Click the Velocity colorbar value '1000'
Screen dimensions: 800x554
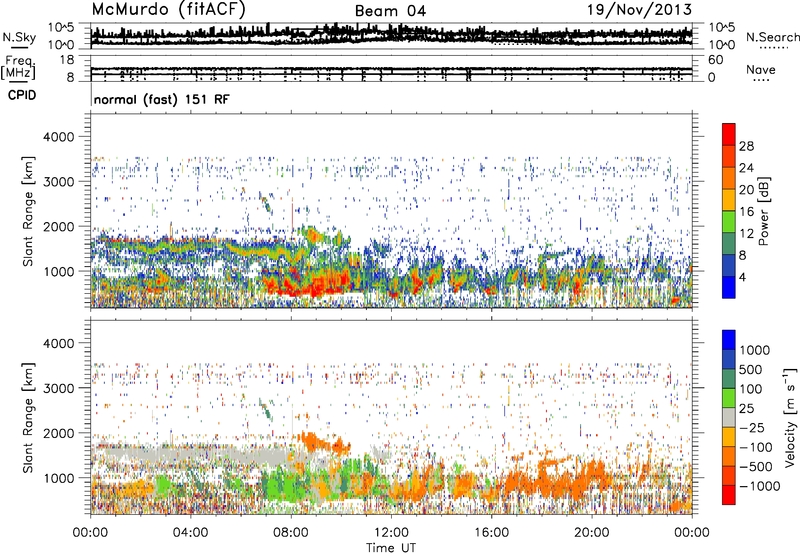[x=755, y=350]
